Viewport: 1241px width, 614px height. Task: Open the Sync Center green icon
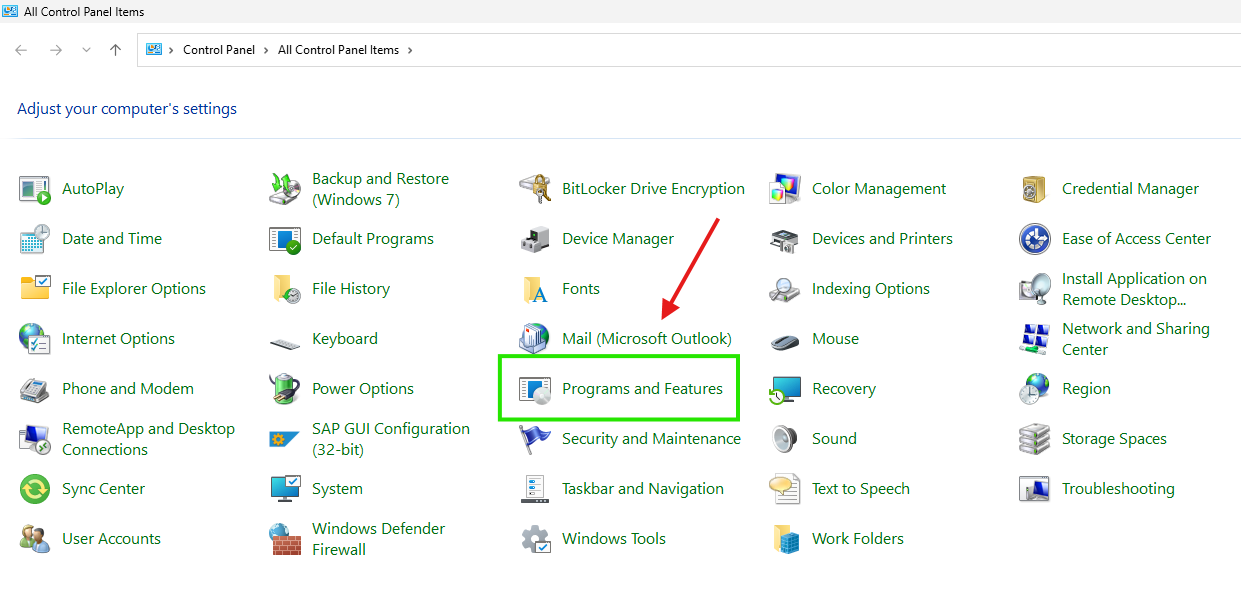pyautogui.click(x=35, y=489)
